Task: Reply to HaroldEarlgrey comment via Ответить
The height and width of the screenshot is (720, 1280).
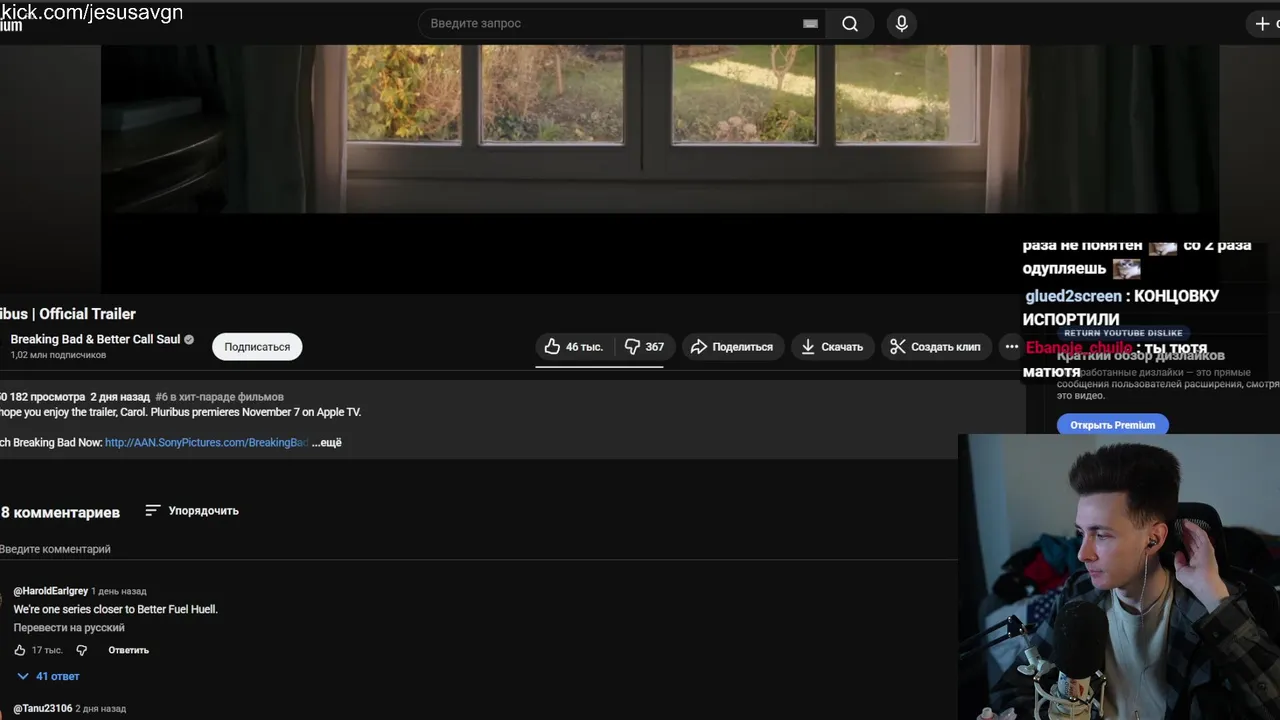Action: tap(128, 650)
